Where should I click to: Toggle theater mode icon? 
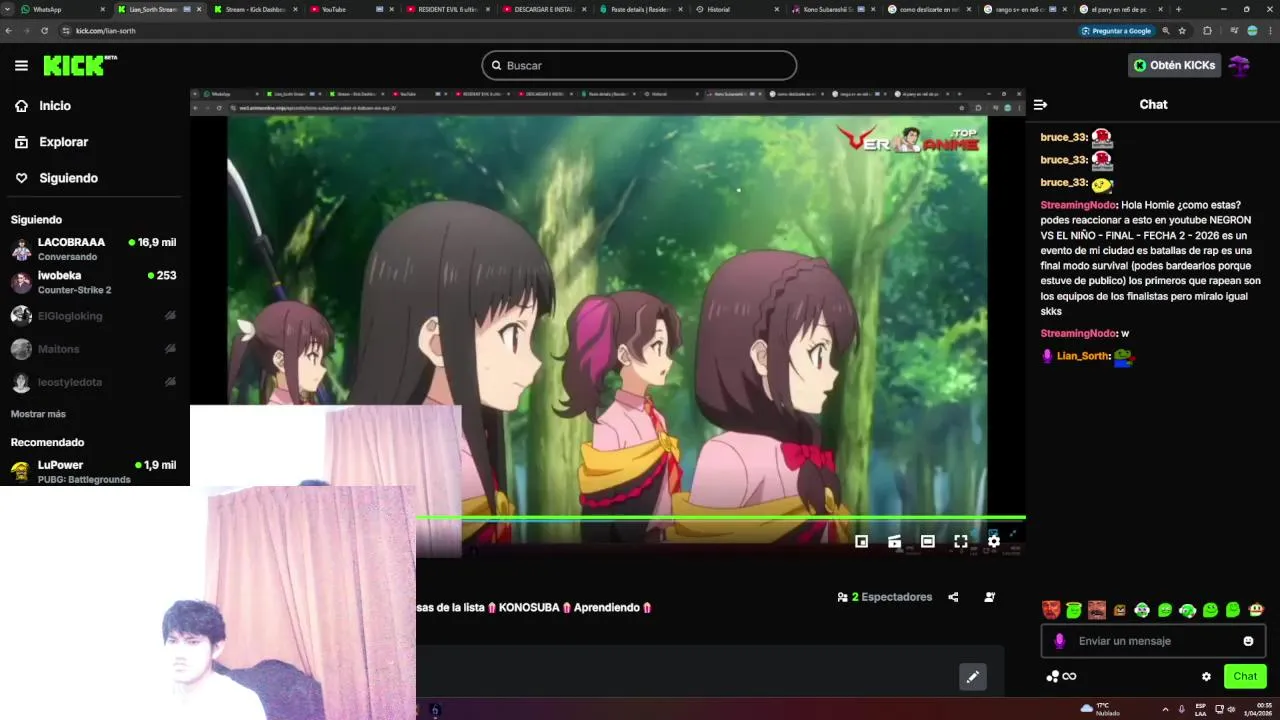[928, 541]
